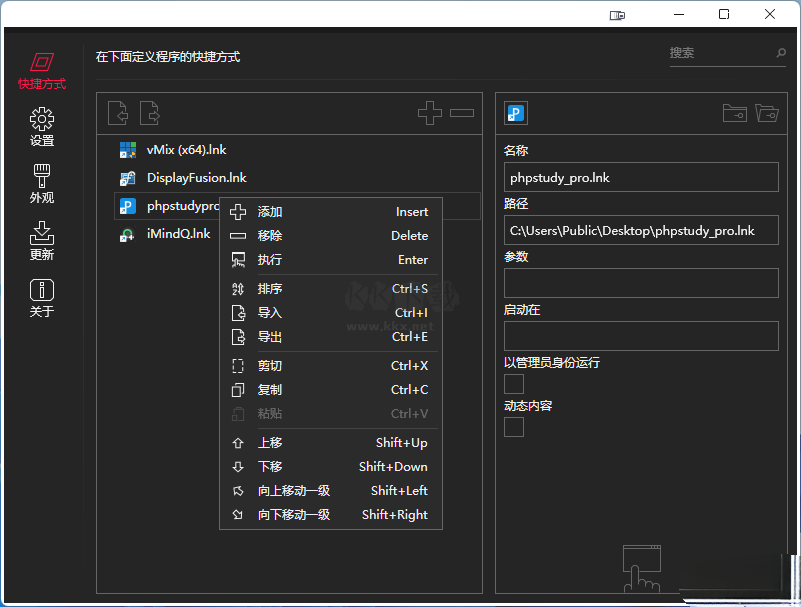Toggle the 动态内容 checkbox
Image resolution: width=801 pixels, height=607 pixels.
pos(514,427)
